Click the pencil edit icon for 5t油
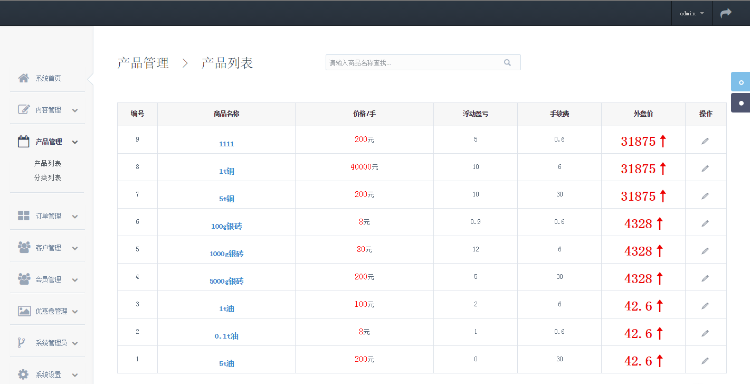The image size is (750, 384). tap(705, 361)
